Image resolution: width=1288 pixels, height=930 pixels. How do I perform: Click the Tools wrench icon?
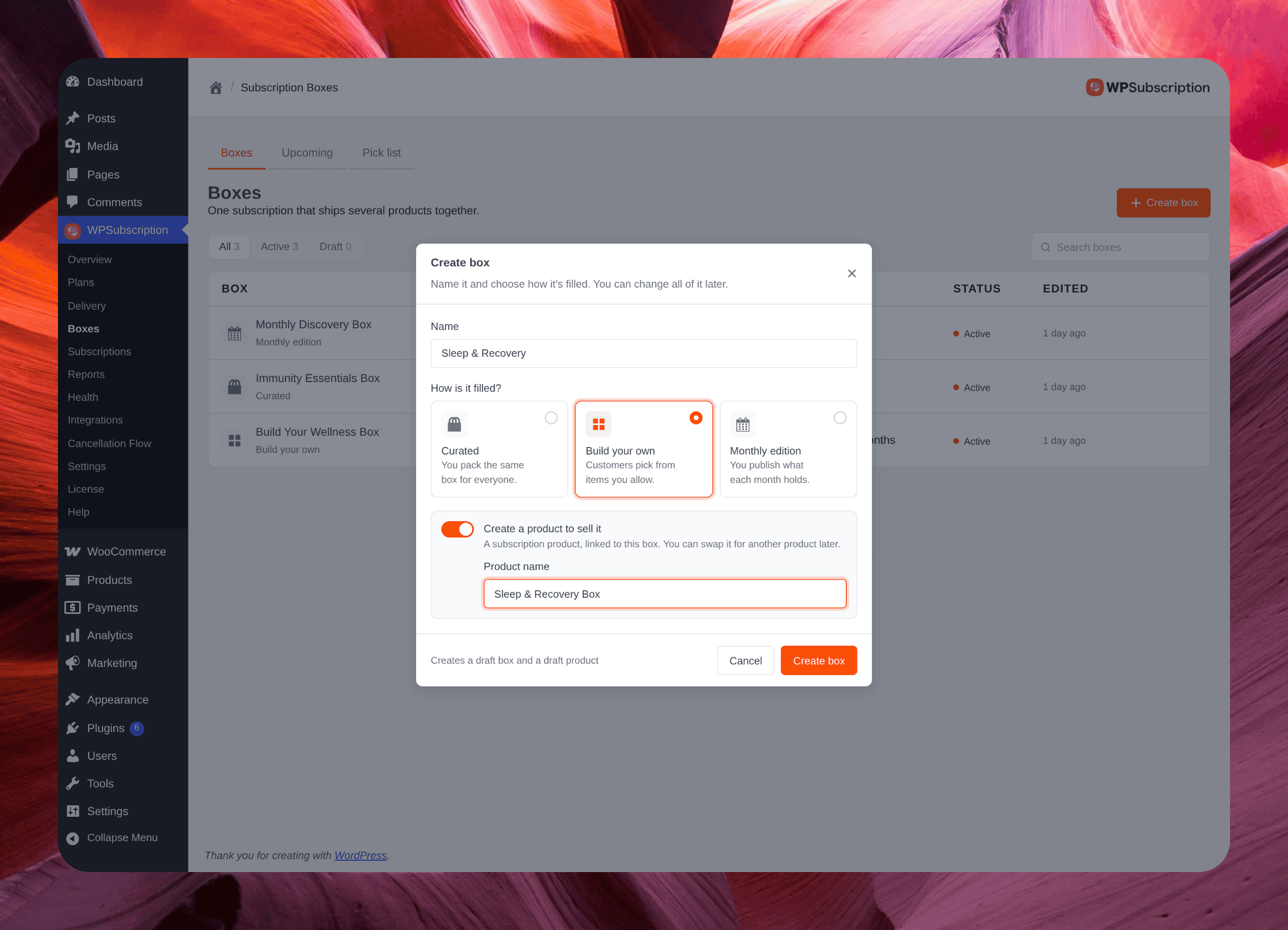click(x=72, y=783)
